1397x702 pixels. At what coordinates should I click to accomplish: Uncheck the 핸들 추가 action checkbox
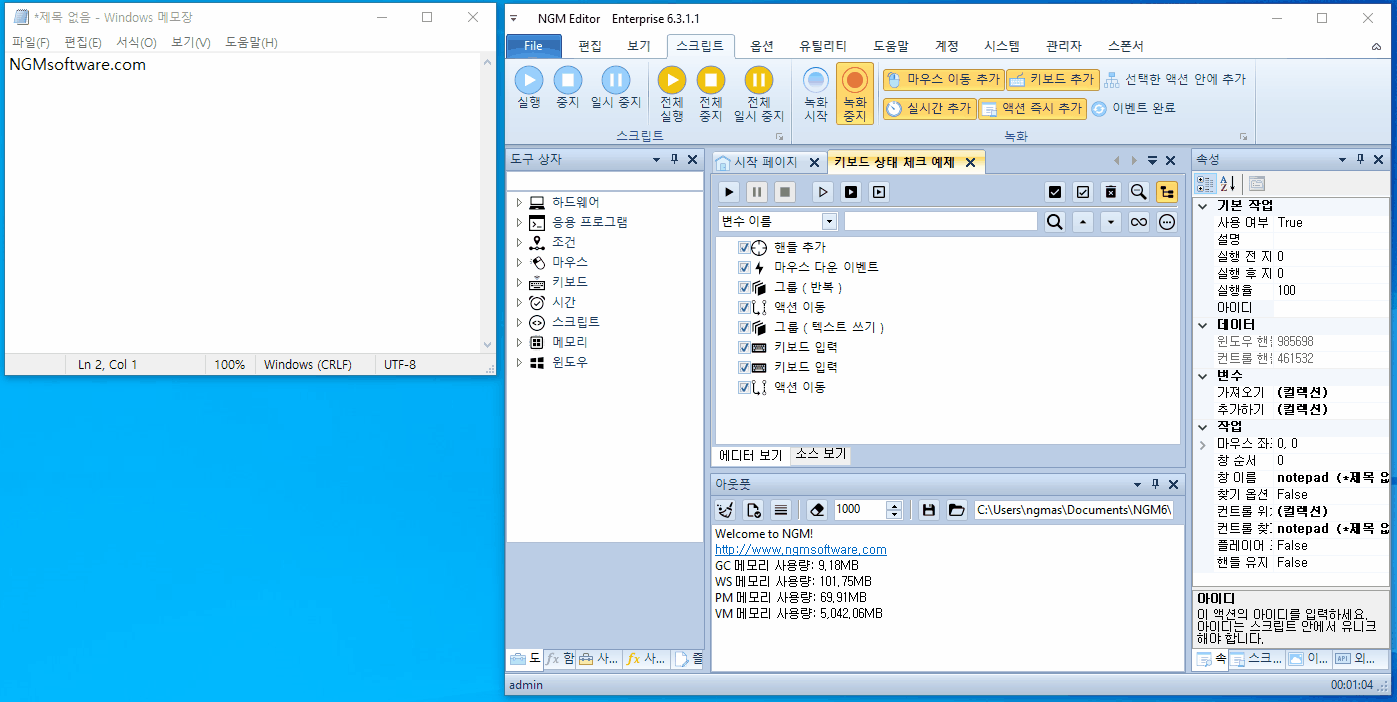[x=744, y=247]
